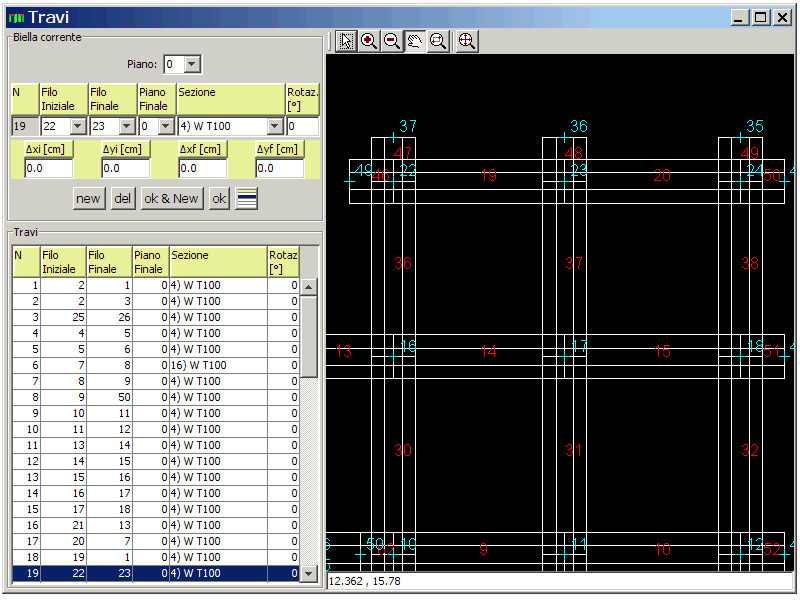Click the Δyf [cm] input field

279,169
